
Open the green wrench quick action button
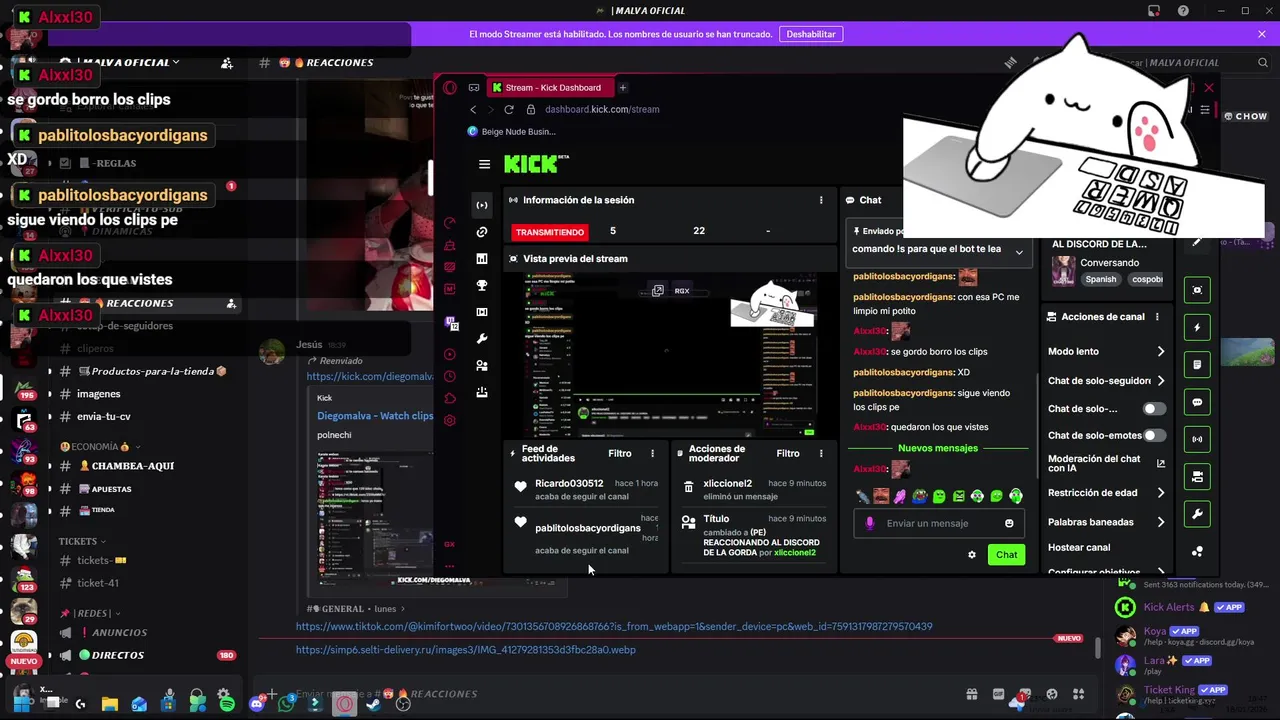tap(1197, 514)
